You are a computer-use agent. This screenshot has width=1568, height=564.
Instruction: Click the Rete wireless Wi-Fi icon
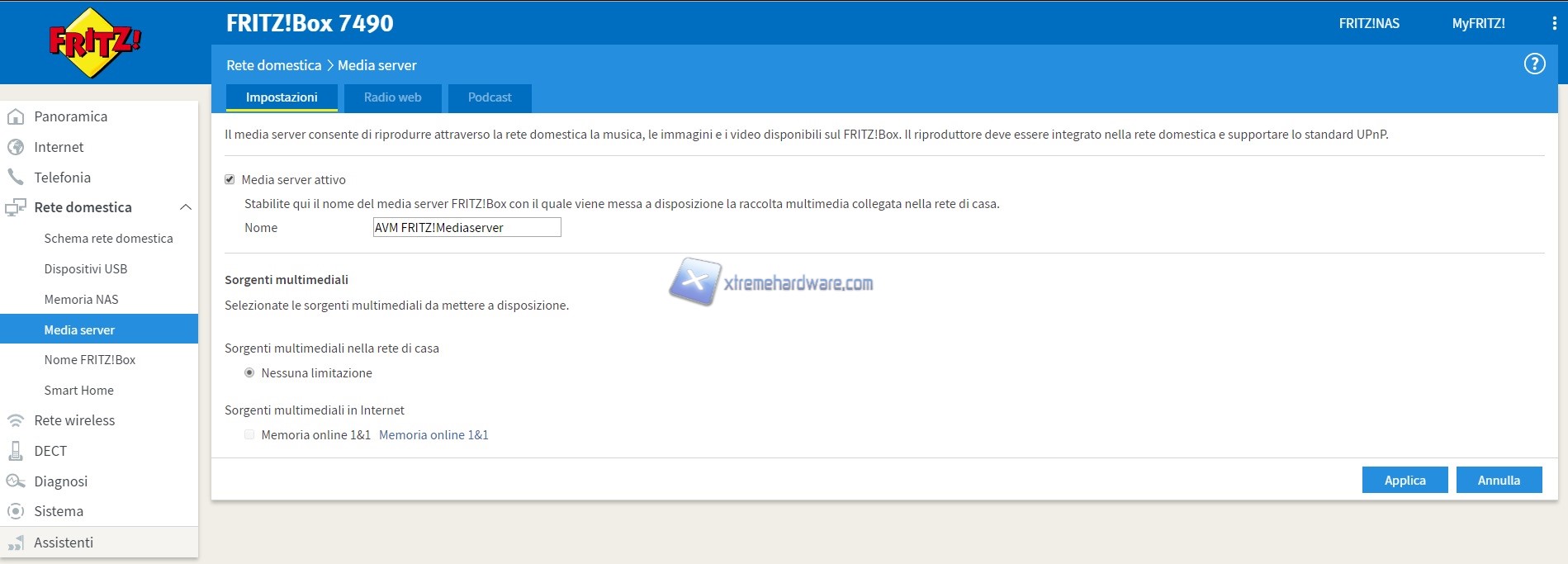coord(16,420)
